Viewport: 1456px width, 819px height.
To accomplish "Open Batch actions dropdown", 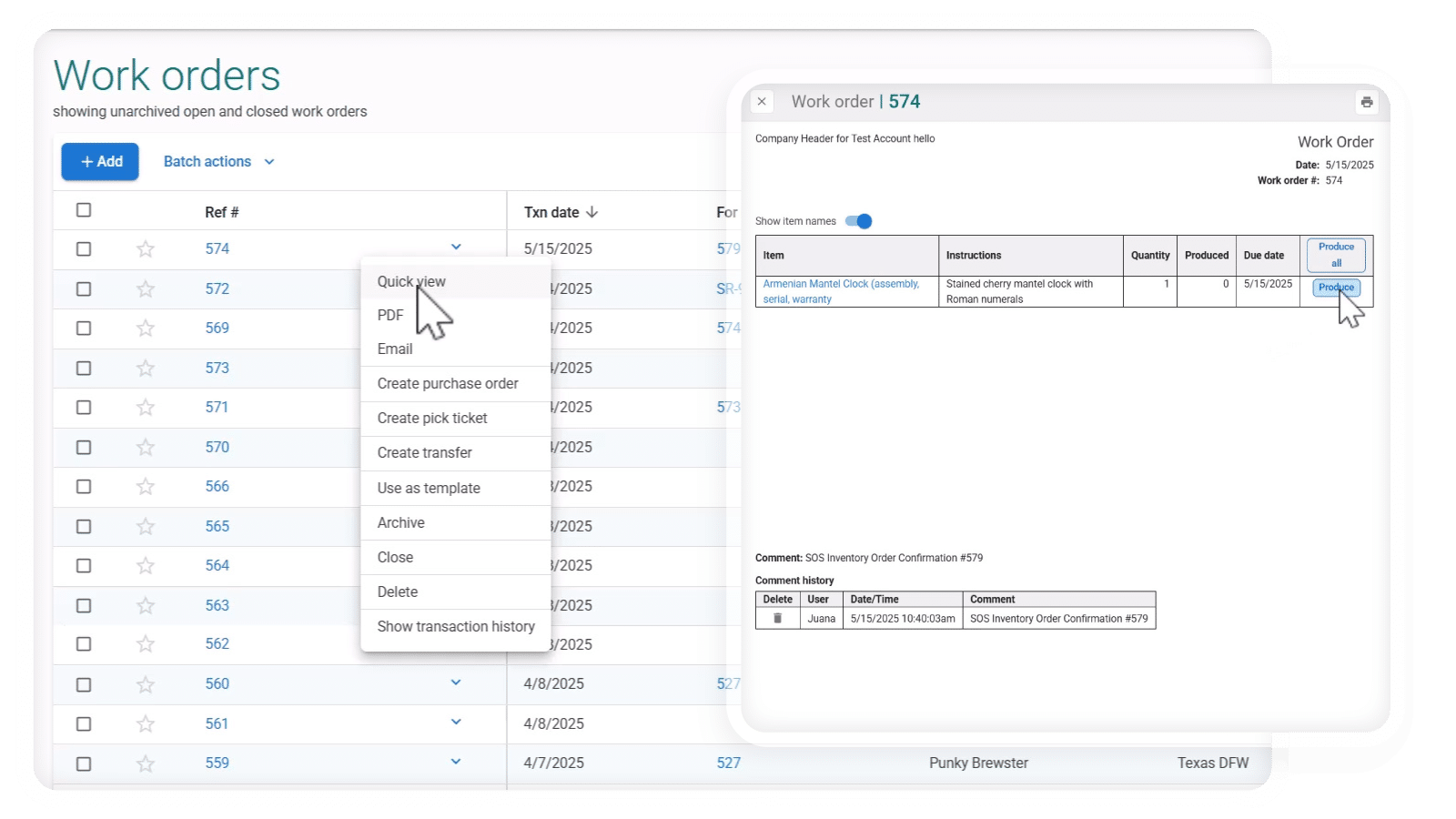I will click(218, 162).
